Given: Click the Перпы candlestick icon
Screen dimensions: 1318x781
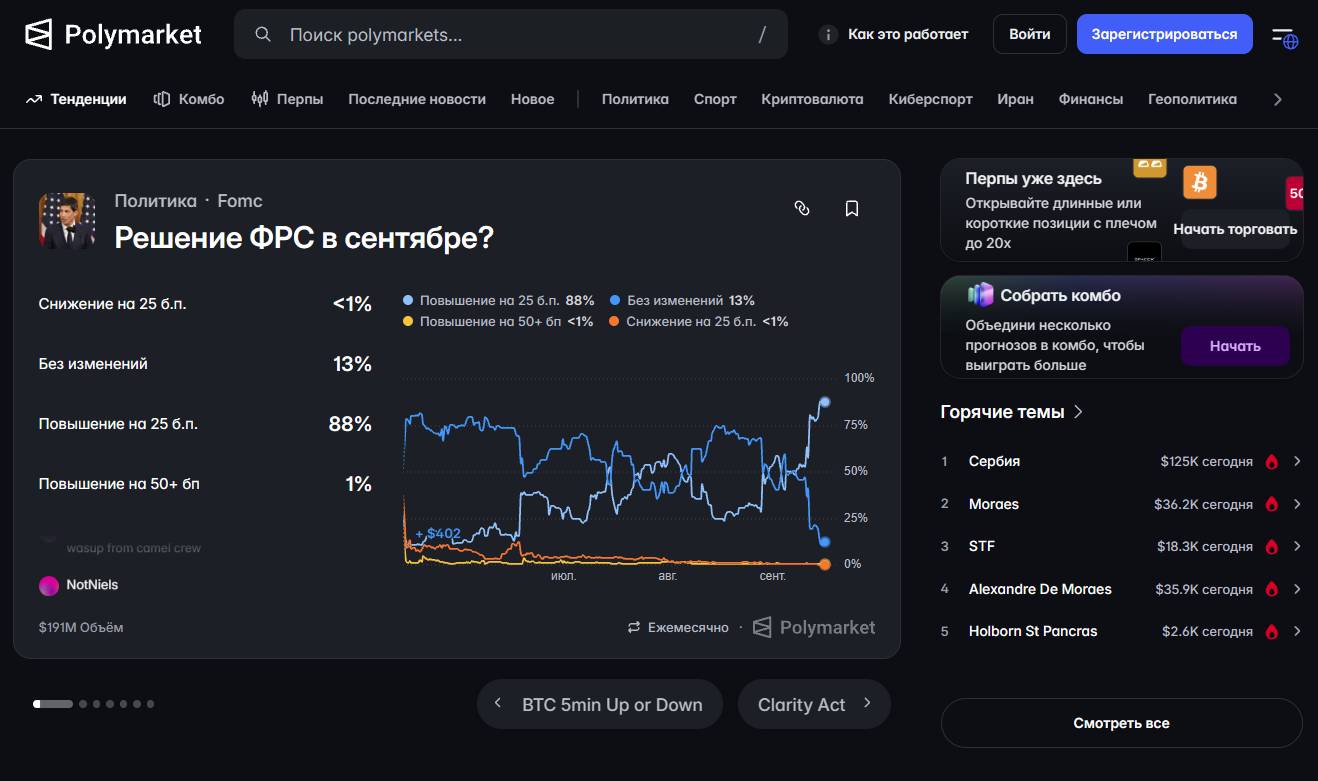Looking at the screenshot, I should point(260,99).
